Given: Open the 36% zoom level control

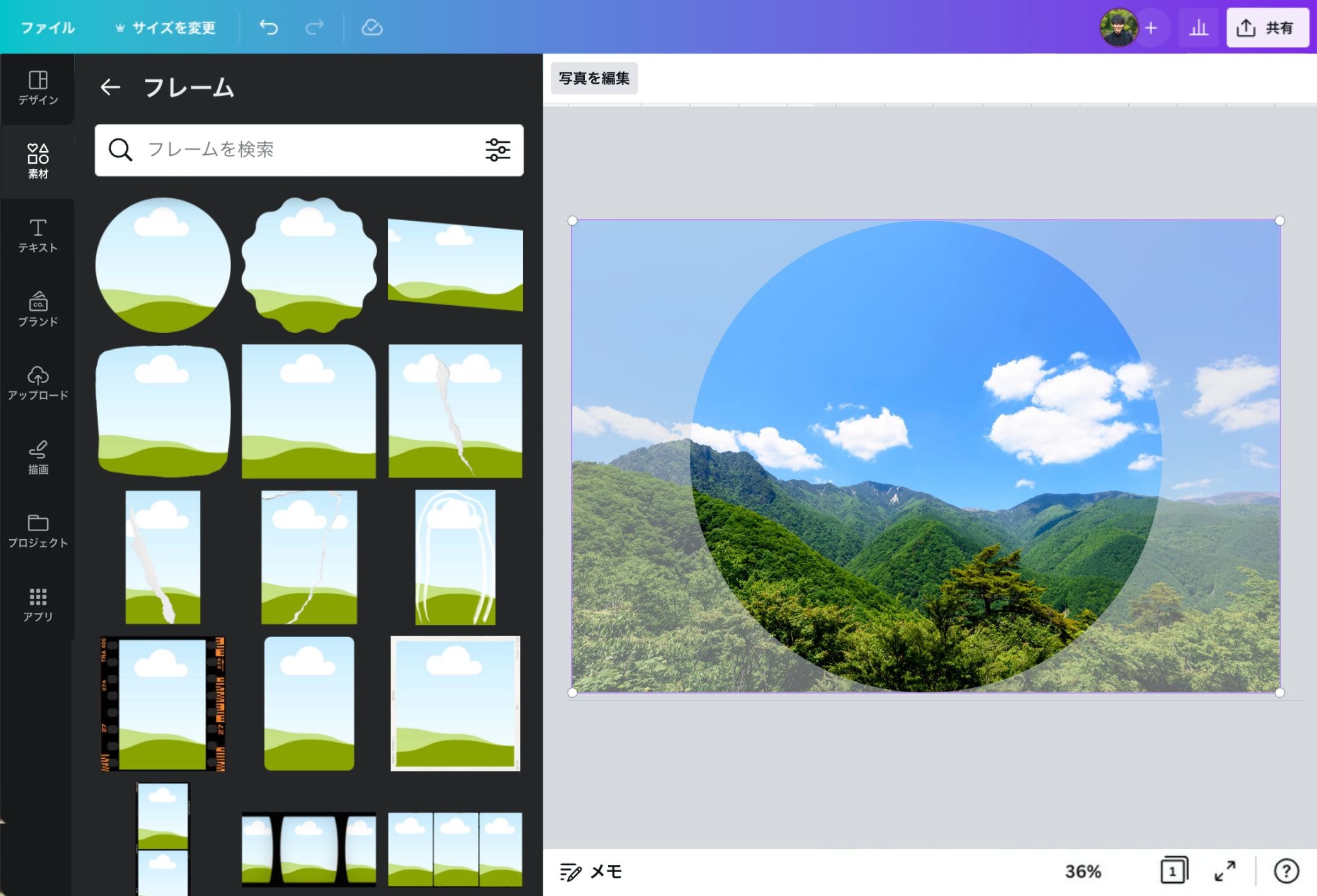Looking at the screenshot, I should click(1082, 871).
